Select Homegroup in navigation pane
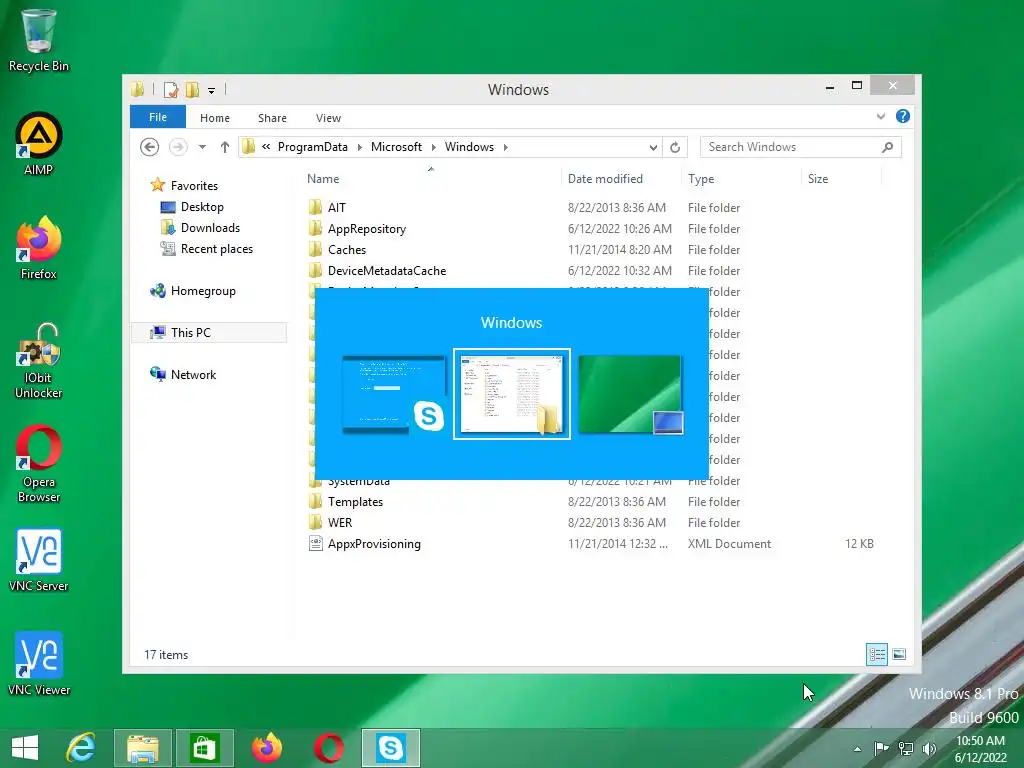 (x=193, y=291)
